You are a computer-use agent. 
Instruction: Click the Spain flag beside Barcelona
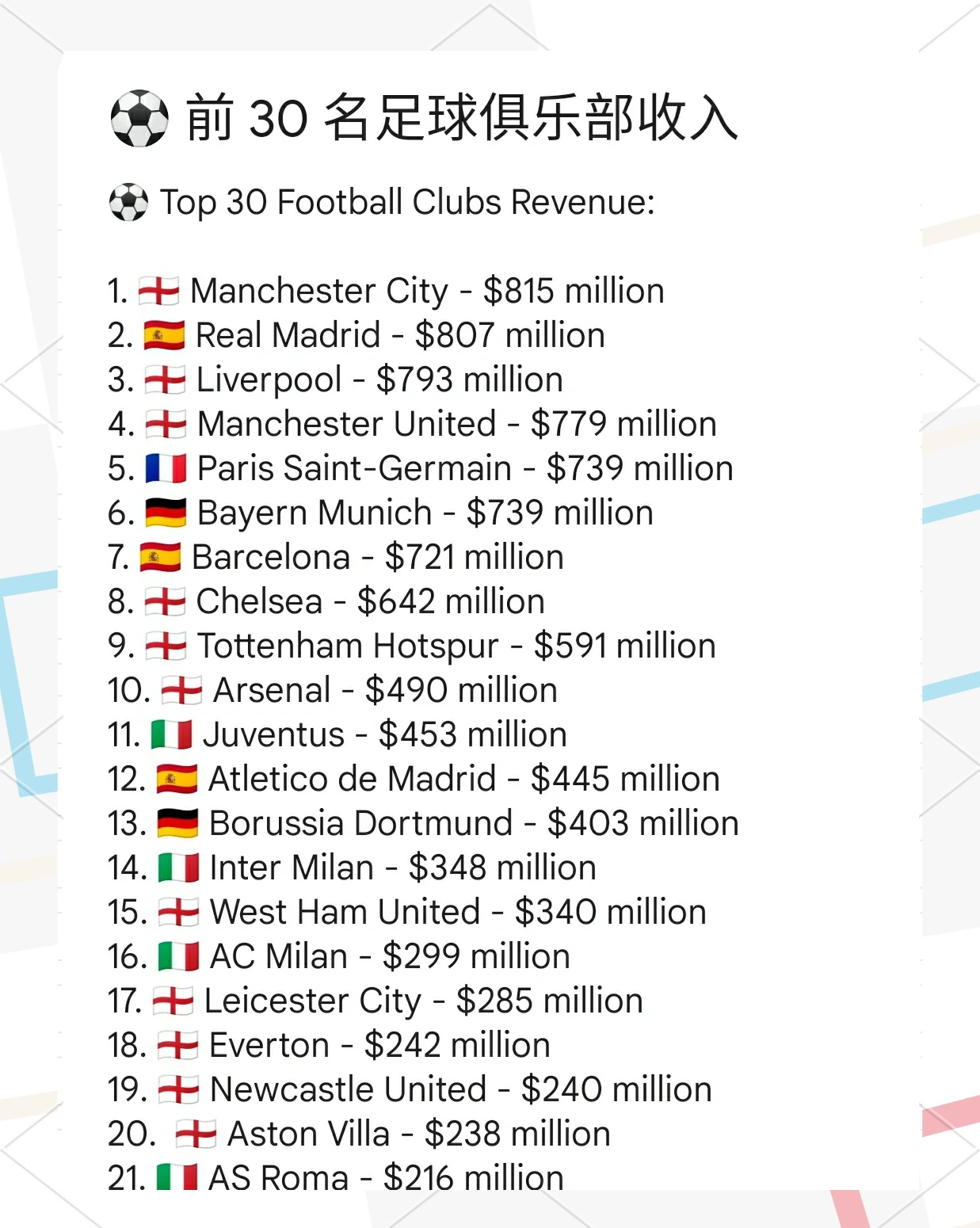[x=160, y=557]
